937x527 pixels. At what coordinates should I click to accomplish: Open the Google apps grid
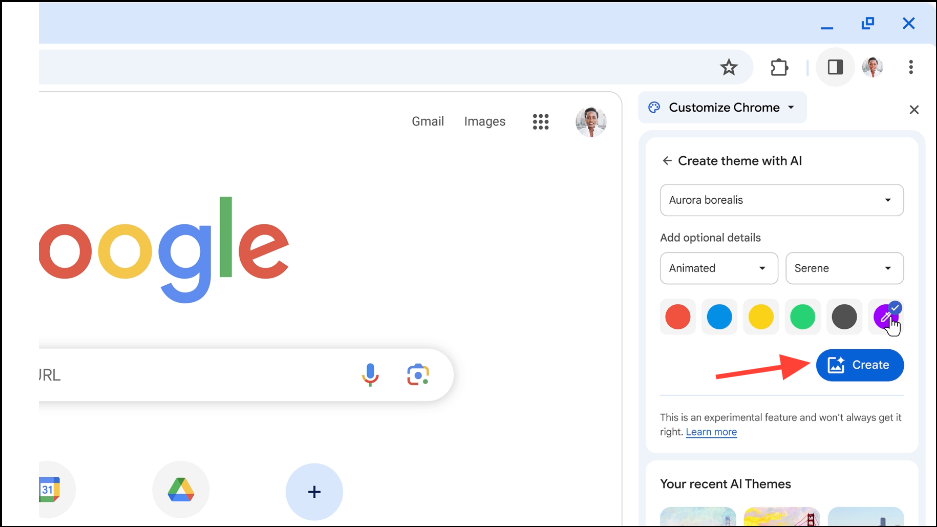tap(541, 122)
